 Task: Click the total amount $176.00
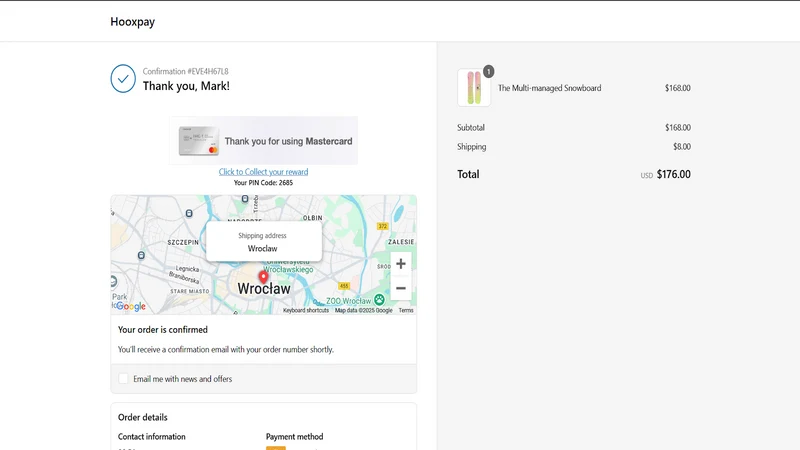pos(673,174)
